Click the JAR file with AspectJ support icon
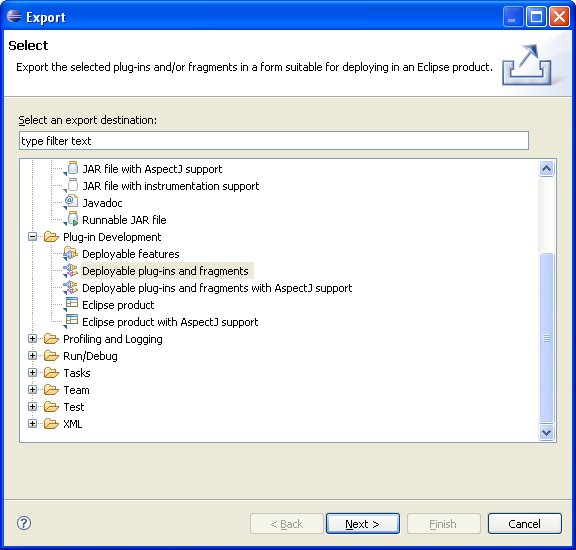 [72, 168]
